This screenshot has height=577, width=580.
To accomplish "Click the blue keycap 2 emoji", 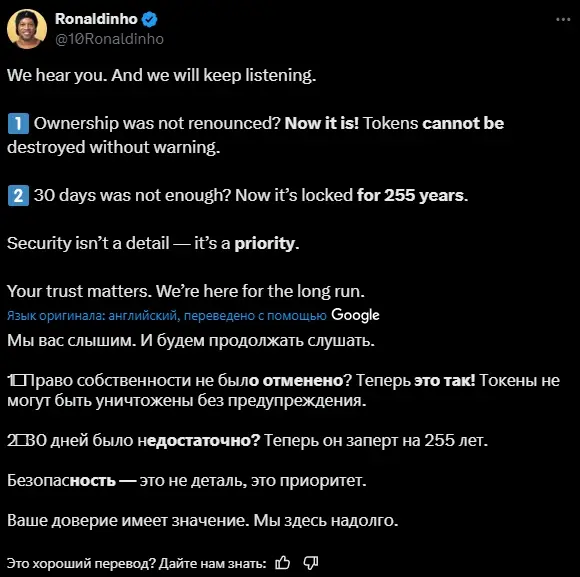I will pos(18,196).
